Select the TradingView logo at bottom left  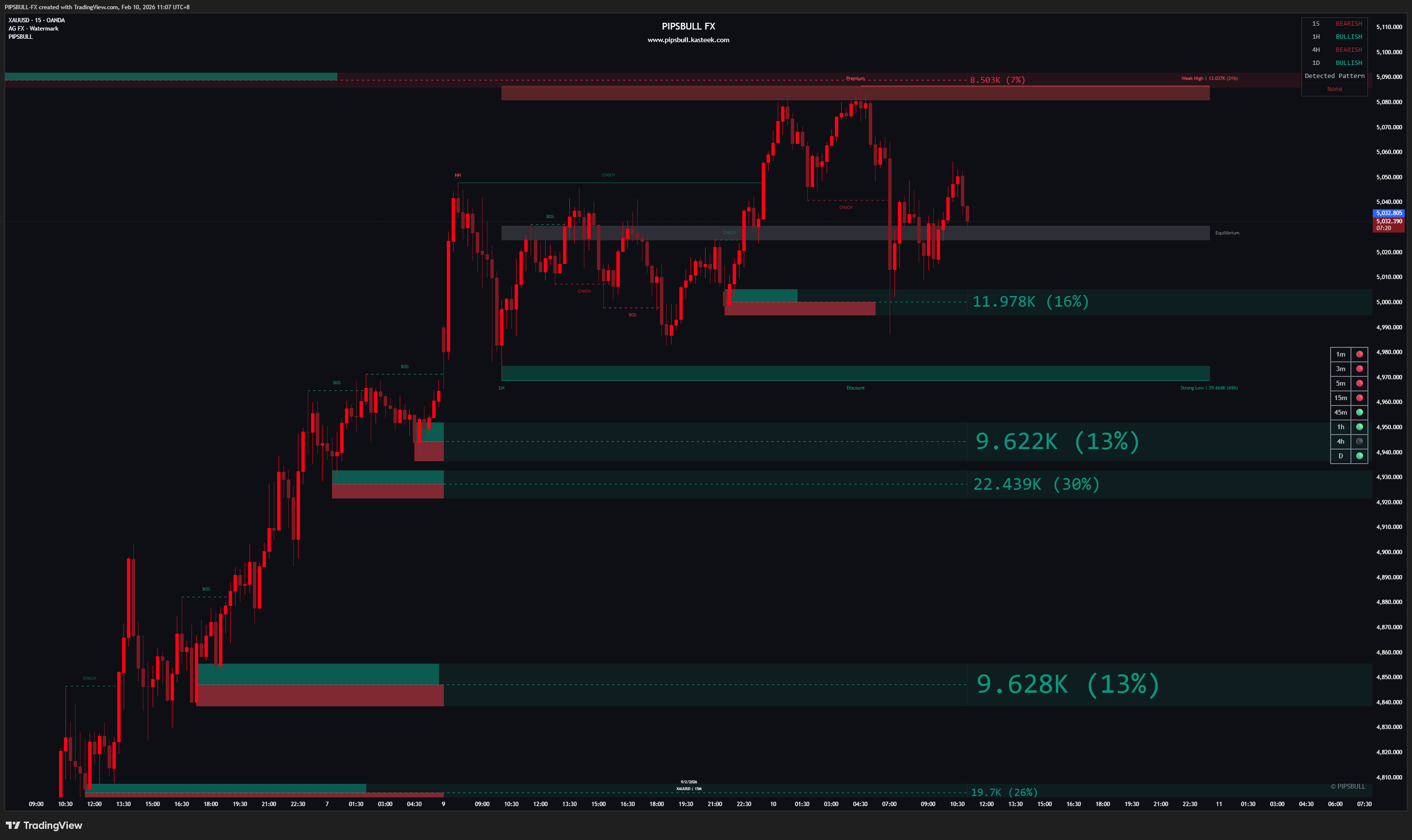[x=44, y=825]
